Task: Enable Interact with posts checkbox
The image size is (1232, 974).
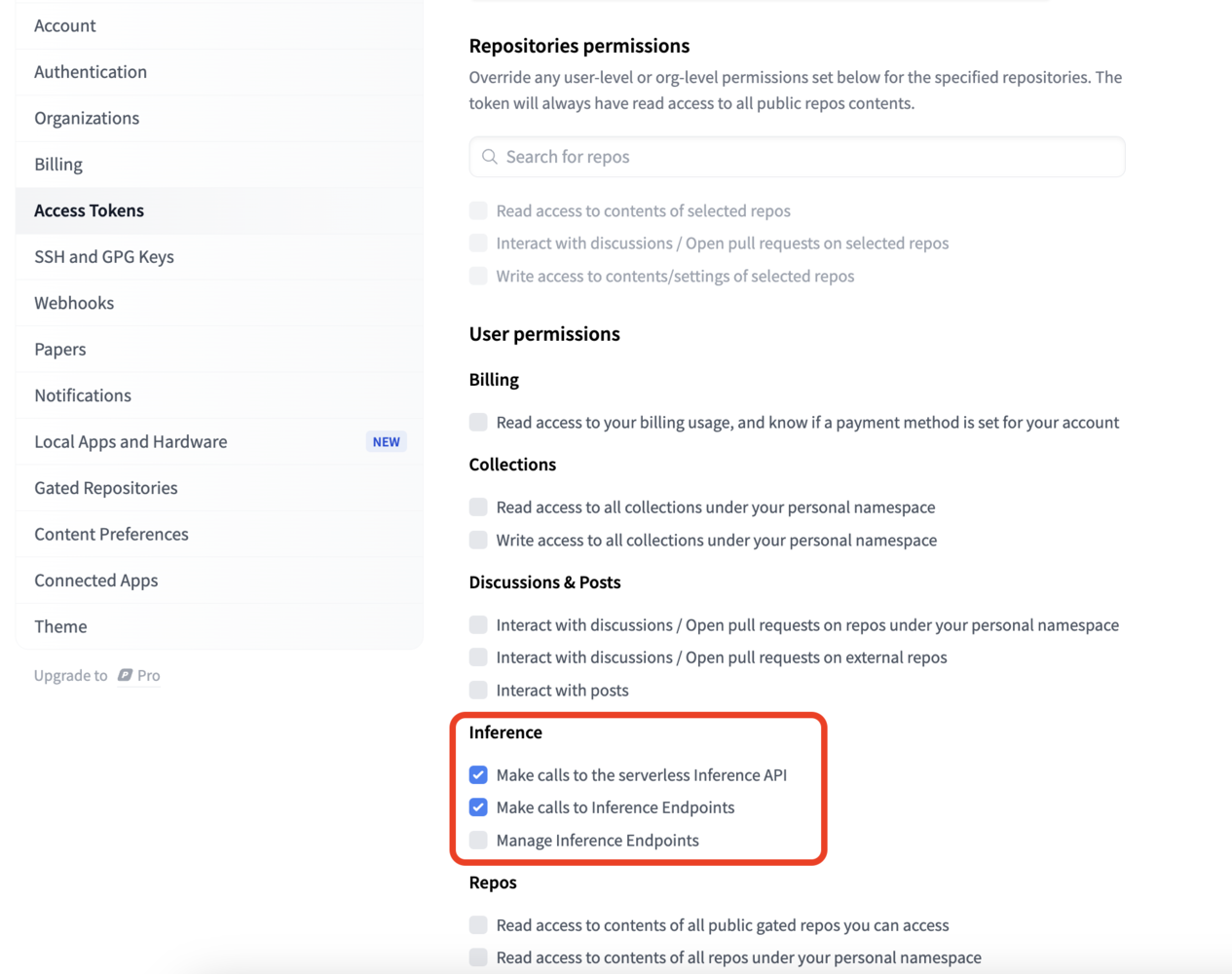Action: point(478,690)
